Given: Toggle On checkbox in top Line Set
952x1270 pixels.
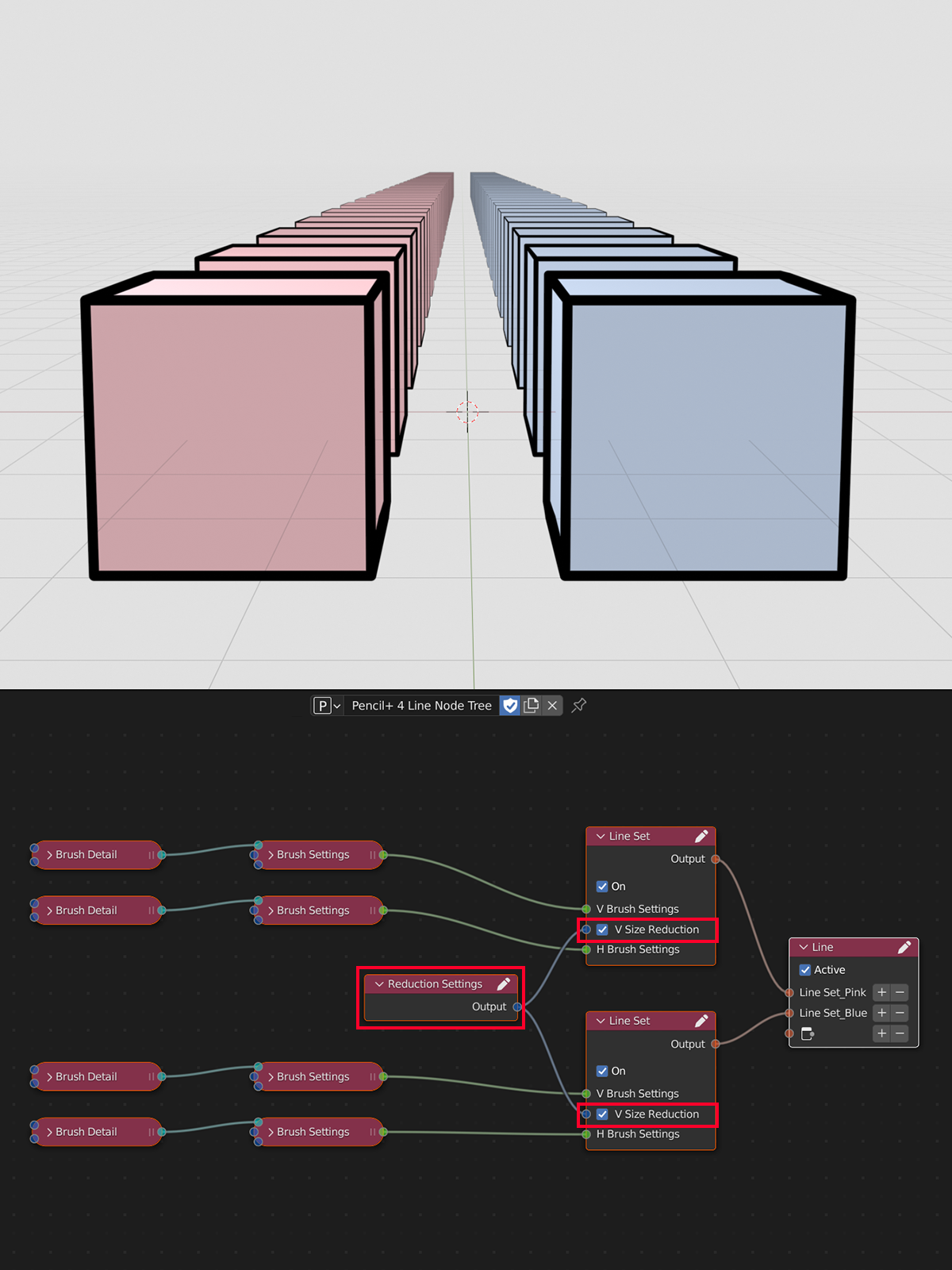Looking at the screenshot, I should [602, 887].
